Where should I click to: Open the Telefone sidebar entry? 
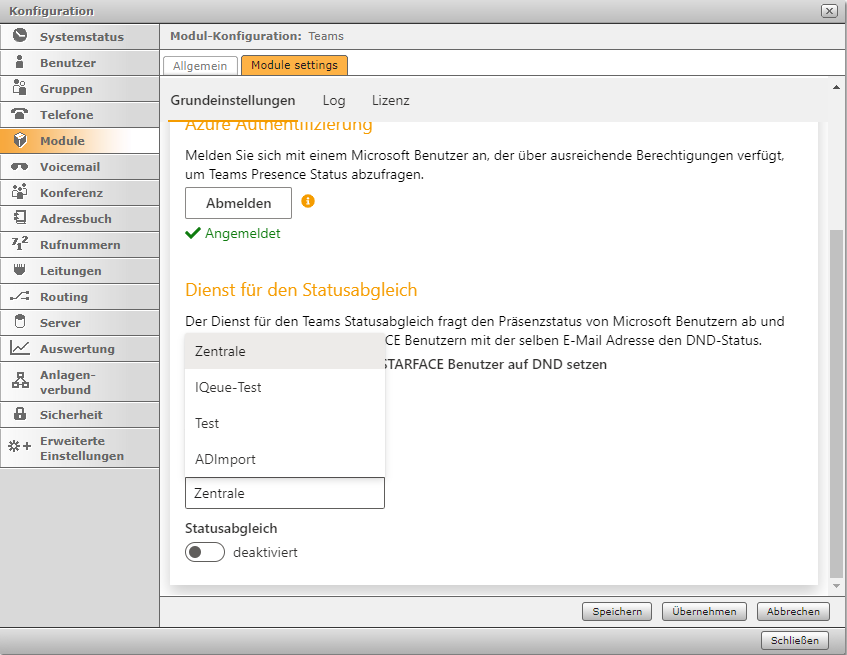click(66, 114)
